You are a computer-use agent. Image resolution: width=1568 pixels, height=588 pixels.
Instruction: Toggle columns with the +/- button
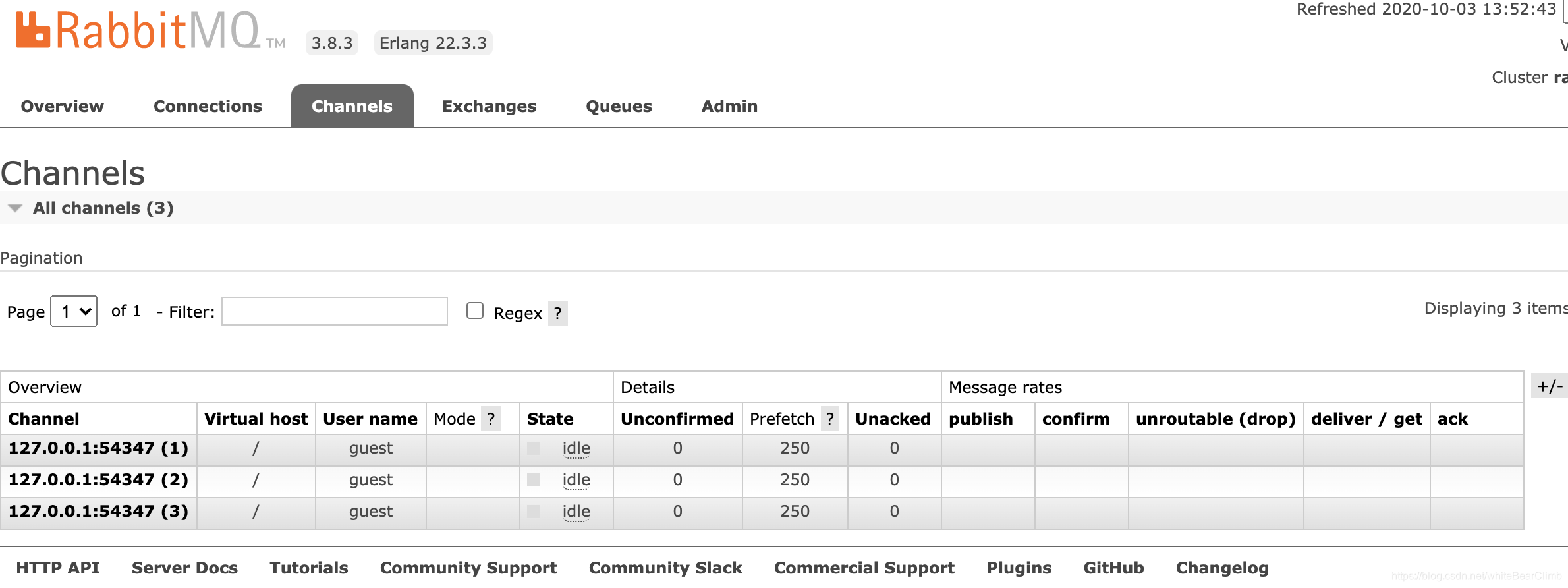[x=1550, y=386]
